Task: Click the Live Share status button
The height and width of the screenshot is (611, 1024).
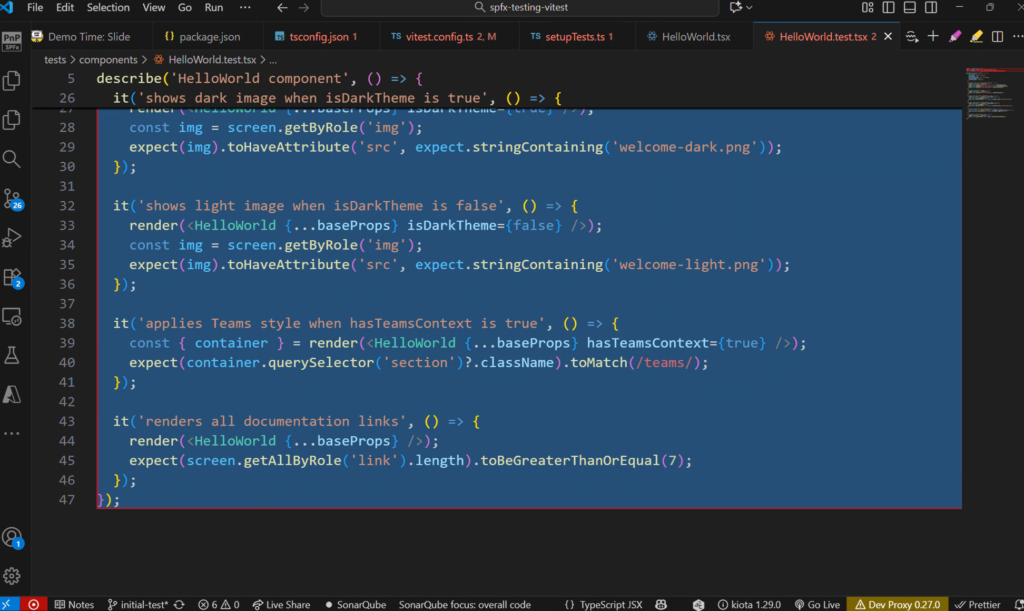Action: [x=280, y=604]
